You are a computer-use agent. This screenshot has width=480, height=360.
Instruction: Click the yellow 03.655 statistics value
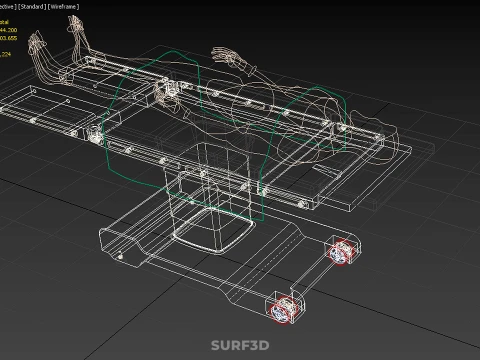tap(8, 38)
